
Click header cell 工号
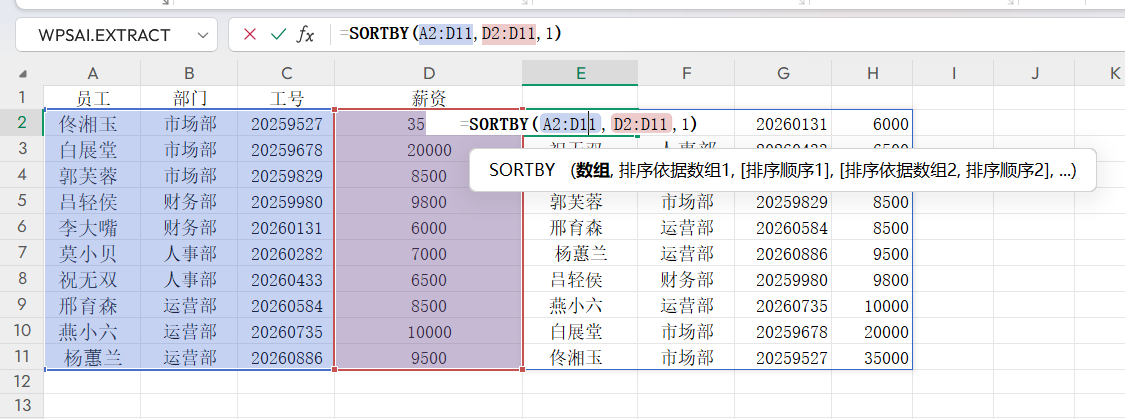286,98
